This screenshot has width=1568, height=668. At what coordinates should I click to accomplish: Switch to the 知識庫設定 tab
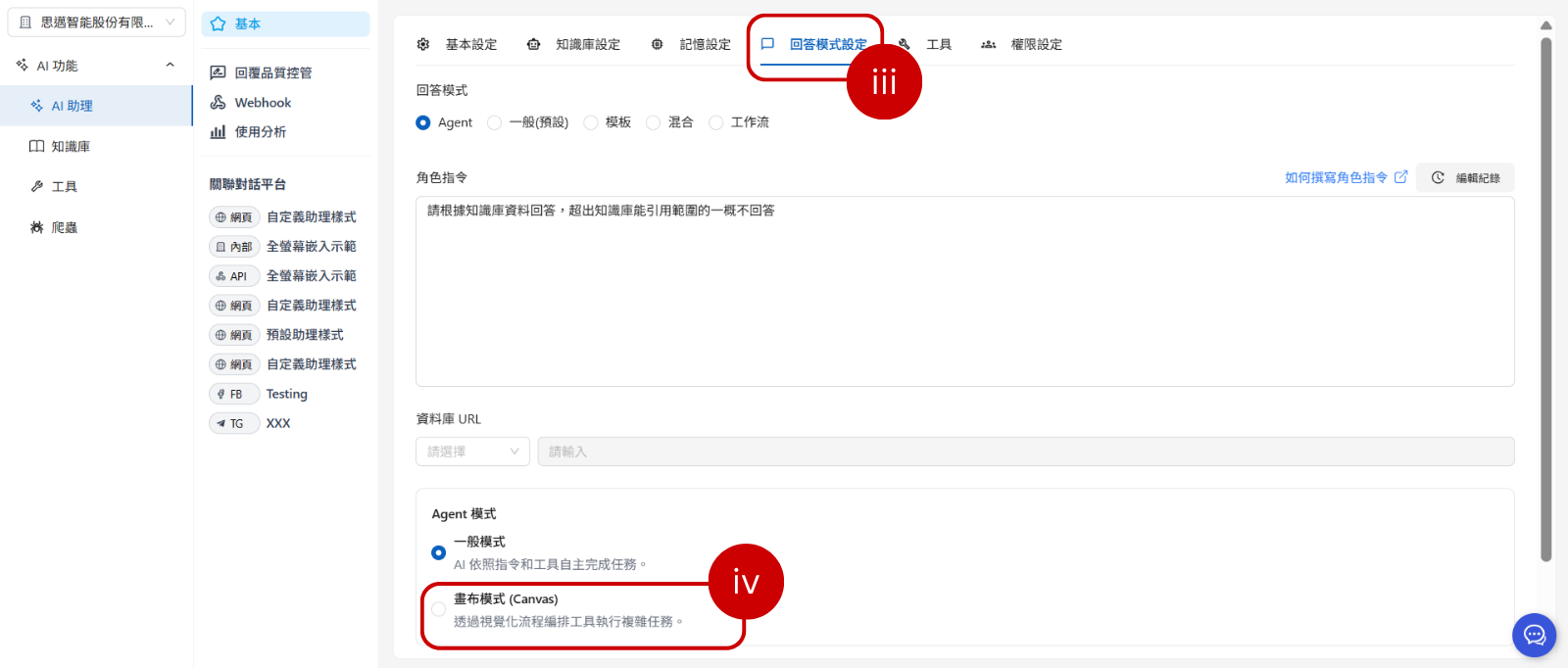tap(574, 45)
